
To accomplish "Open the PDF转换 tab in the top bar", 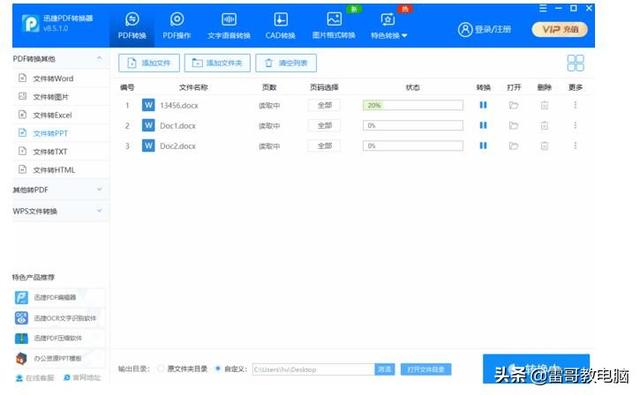I will pos(132,26).
